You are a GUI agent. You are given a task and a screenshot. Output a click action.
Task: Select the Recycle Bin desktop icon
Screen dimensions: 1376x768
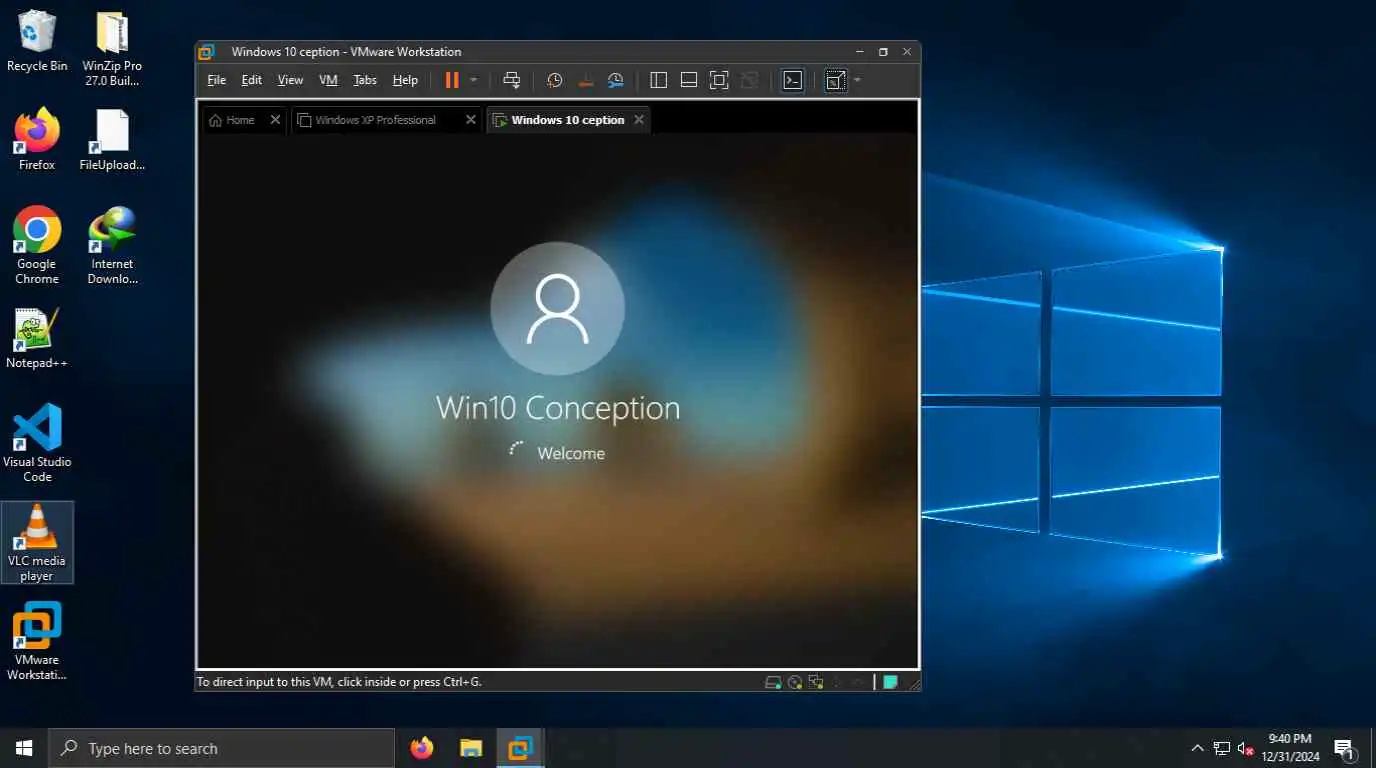[37, 41]
